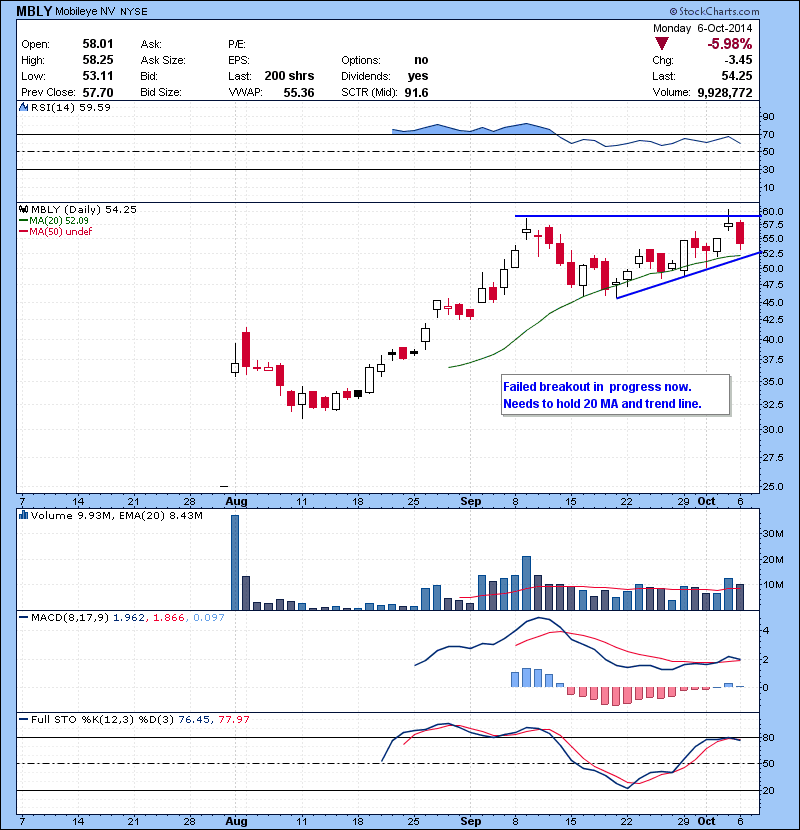Click the Options value no

point(421,60)
